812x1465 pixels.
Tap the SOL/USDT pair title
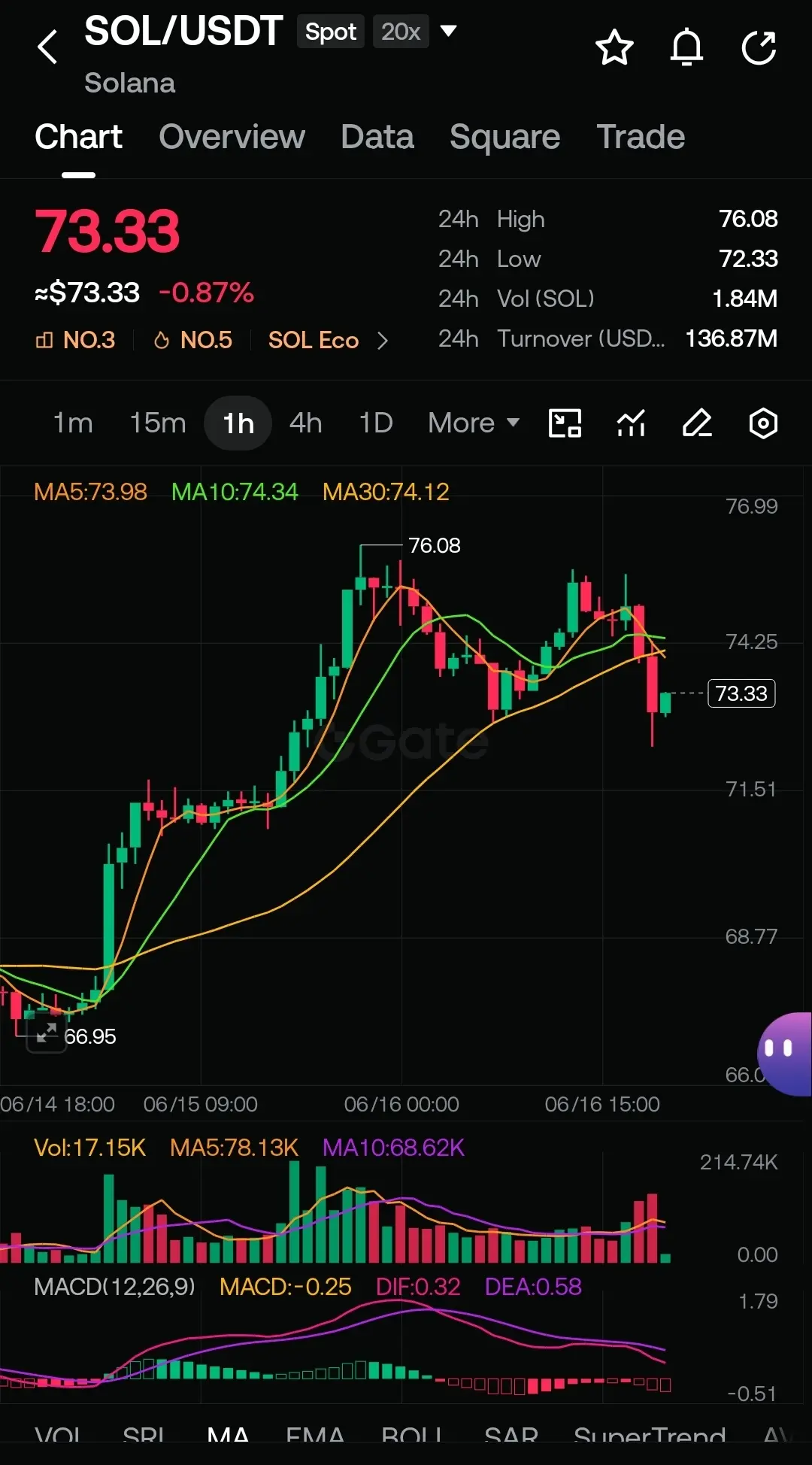tap(183, 32)
